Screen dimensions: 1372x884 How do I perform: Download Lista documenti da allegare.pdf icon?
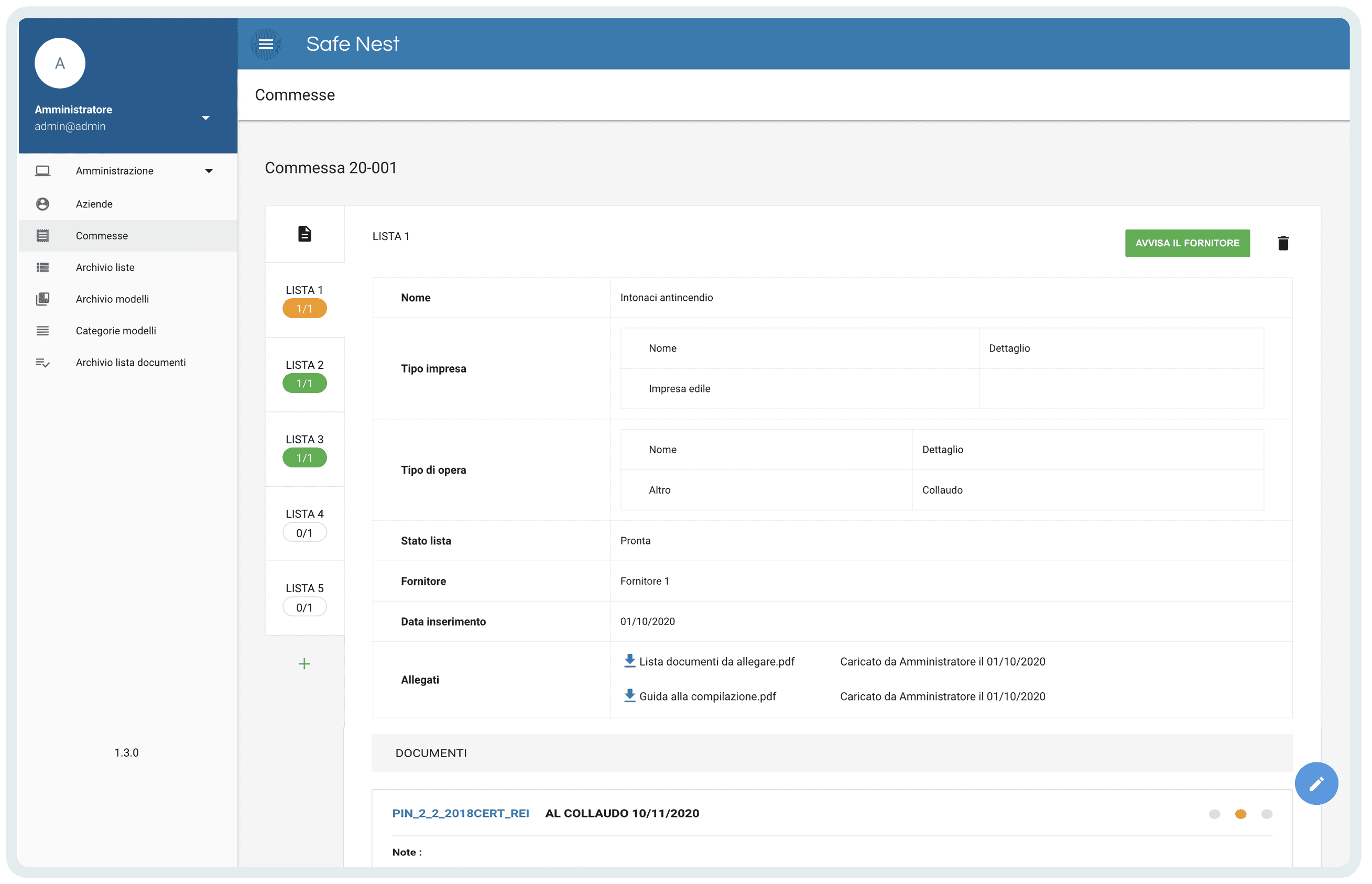pos(630,661)
